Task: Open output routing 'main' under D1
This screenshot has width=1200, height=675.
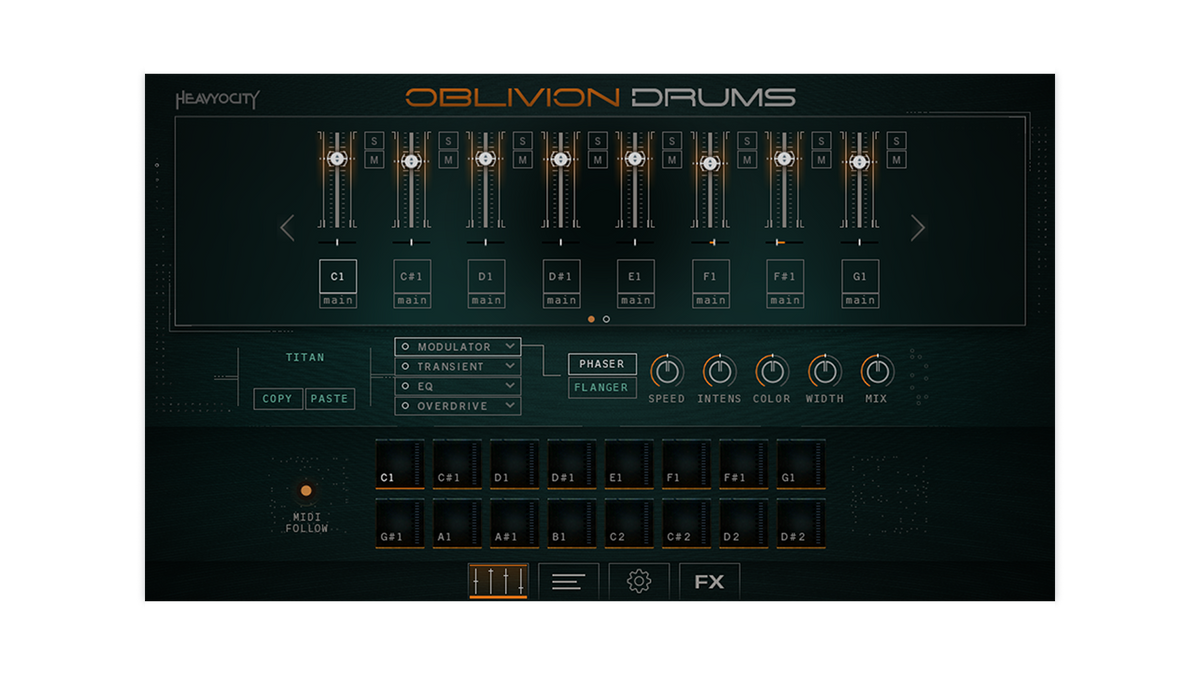Action: [486, 300]
